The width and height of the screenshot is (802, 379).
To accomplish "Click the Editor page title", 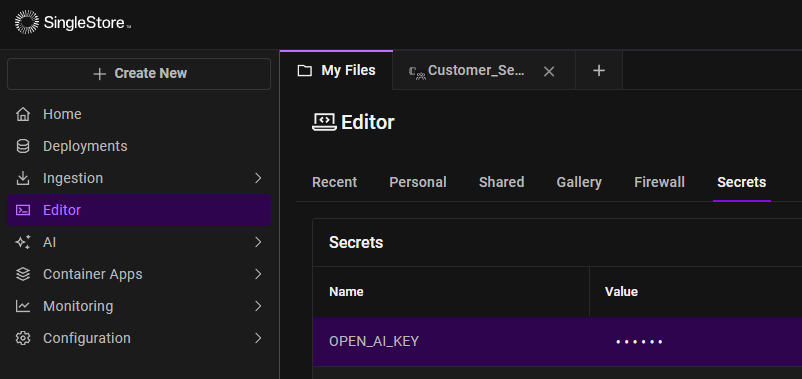I will tap(368, 123).
